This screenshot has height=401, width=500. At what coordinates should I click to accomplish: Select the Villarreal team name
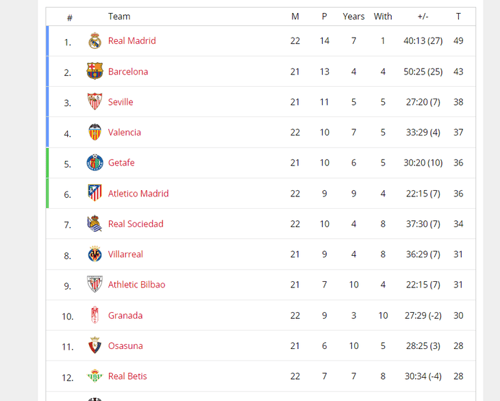click(x=126, y=254)
